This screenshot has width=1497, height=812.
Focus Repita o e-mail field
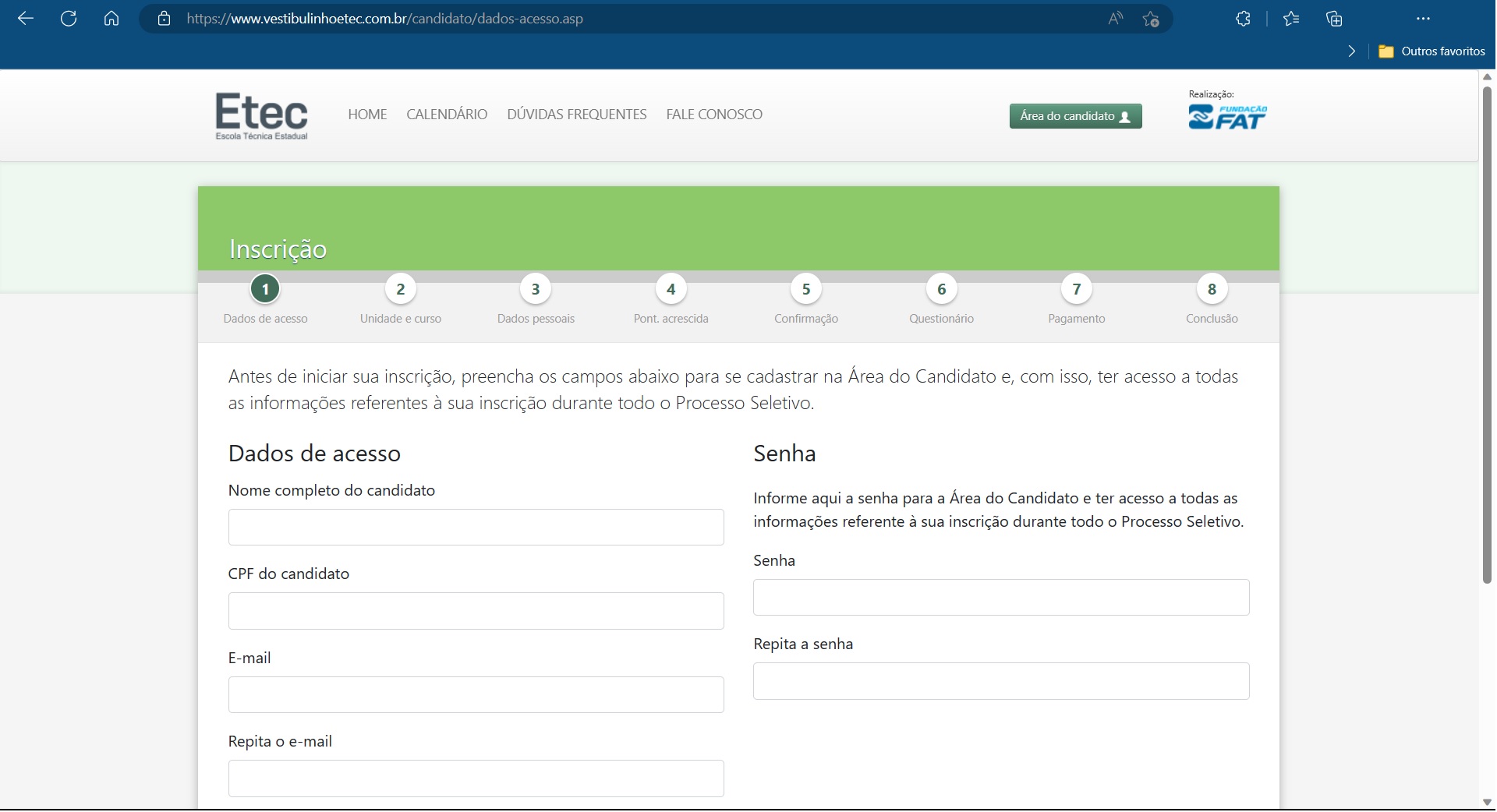tap(476, 778)
